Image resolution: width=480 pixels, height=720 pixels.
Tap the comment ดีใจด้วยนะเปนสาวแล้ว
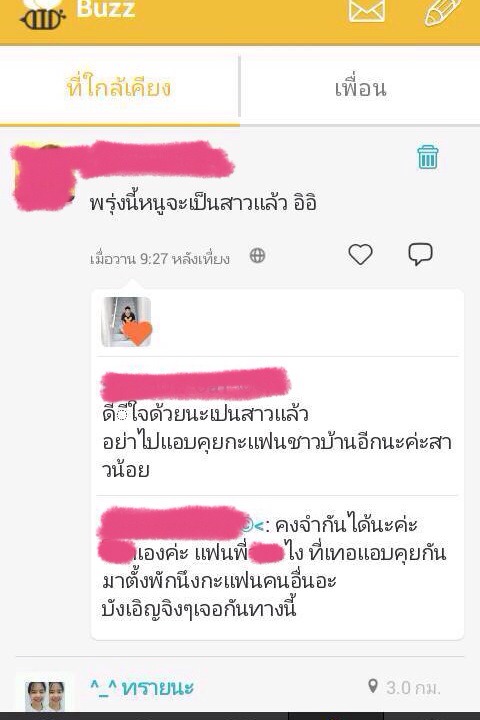point(205,413)
